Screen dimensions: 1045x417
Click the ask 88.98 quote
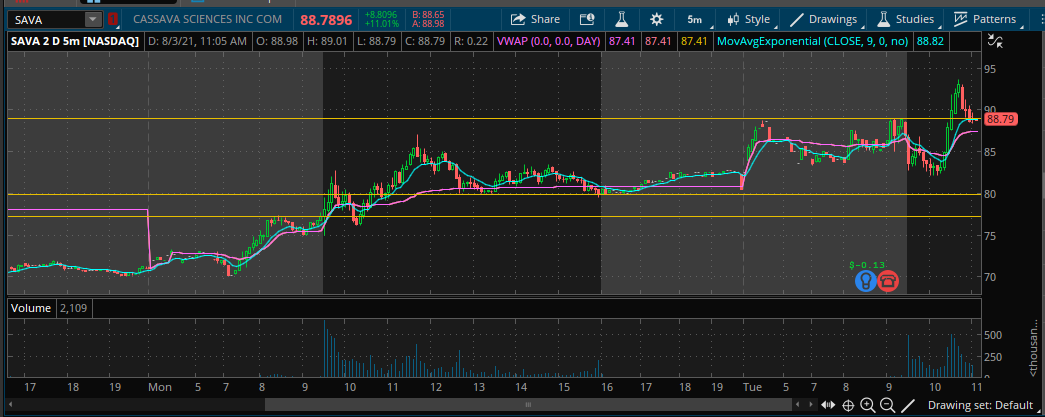tap(428, 24)
